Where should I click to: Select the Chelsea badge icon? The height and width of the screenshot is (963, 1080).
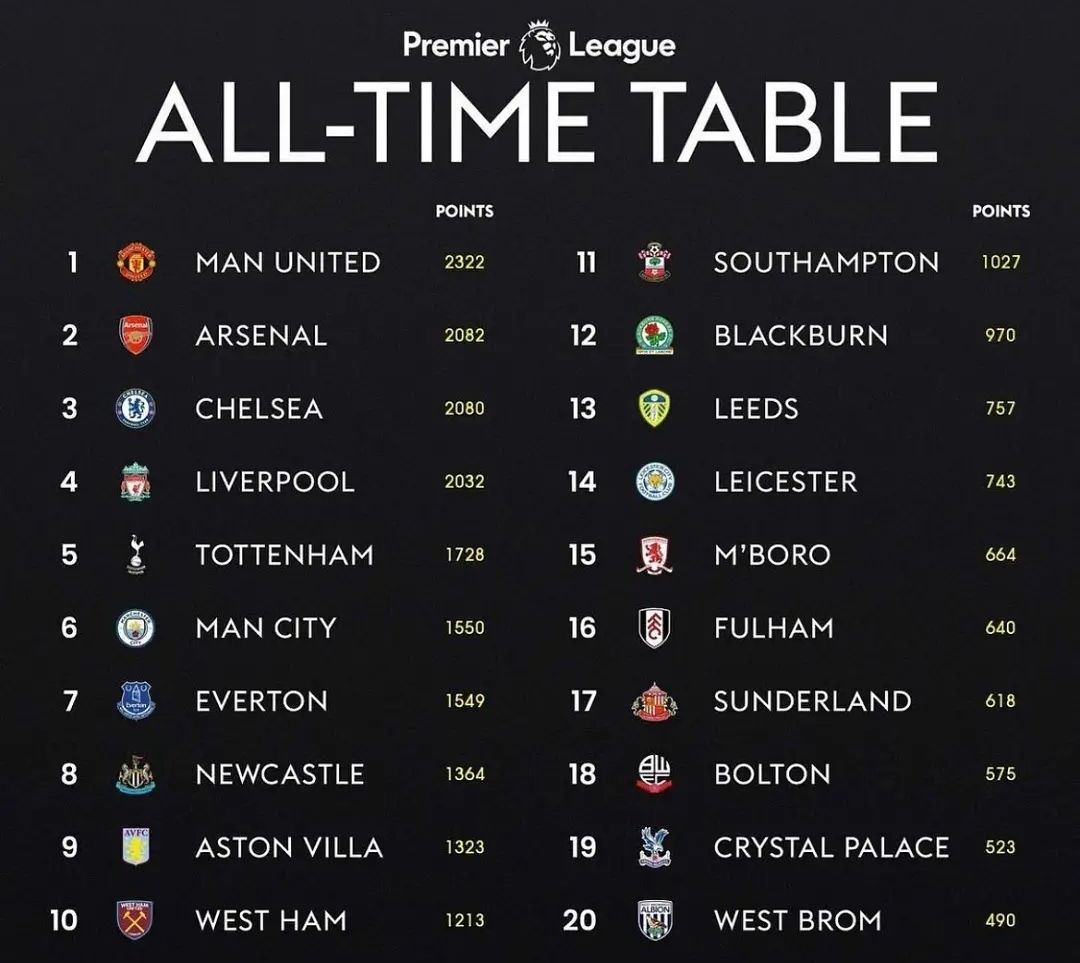[135, 408]
